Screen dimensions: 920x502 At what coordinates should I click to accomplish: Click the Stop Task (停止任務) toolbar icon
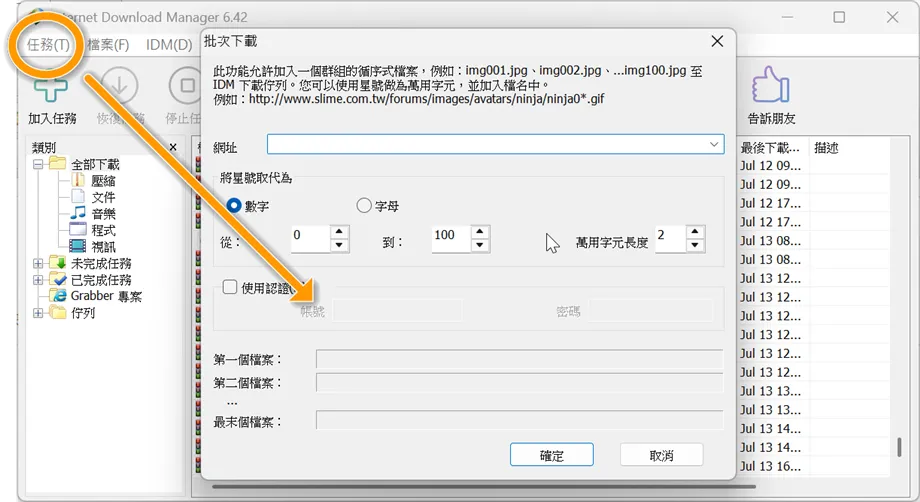click(187, 86)
